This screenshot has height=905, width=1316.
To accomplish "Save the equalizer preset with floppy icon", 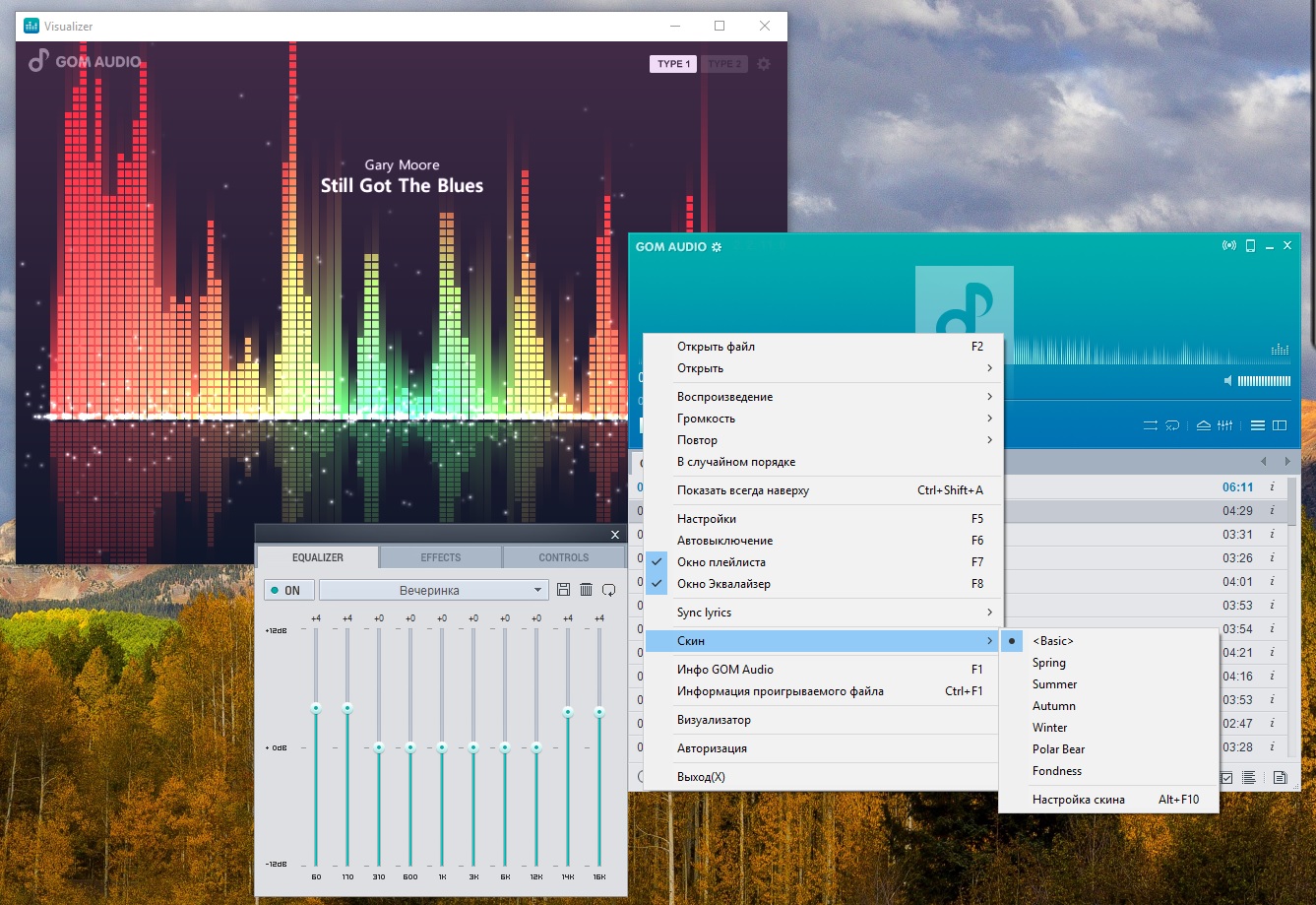I will pos(563,590).
